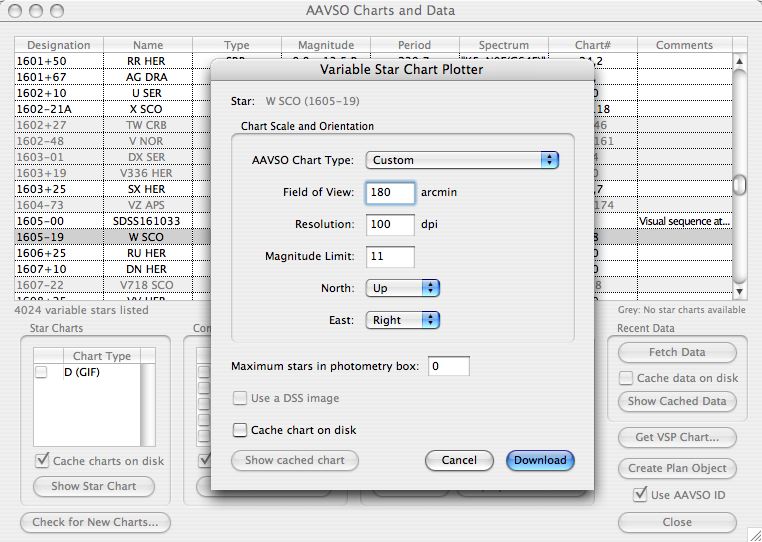Screen dimensions: 762x542
Task: Click Show cached chart button
Action: (x=295, y=460)
